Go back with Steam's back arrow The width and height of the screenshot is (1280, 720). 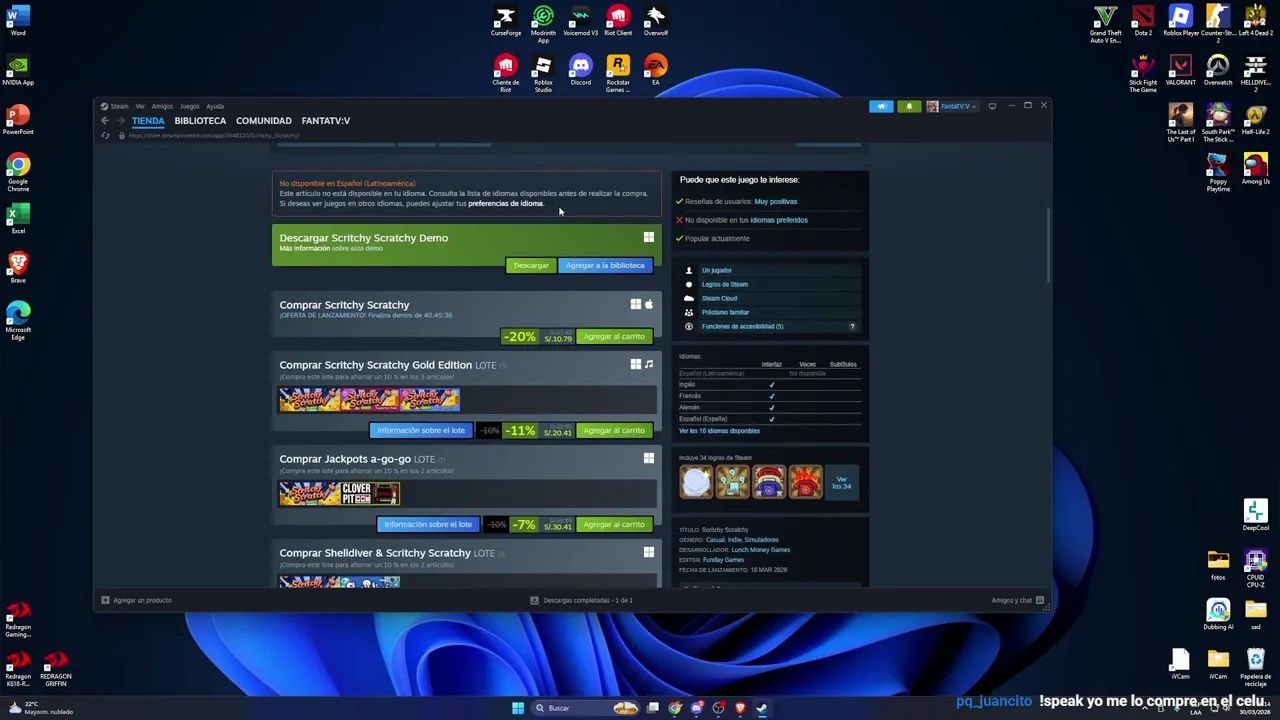click(105, 121)
